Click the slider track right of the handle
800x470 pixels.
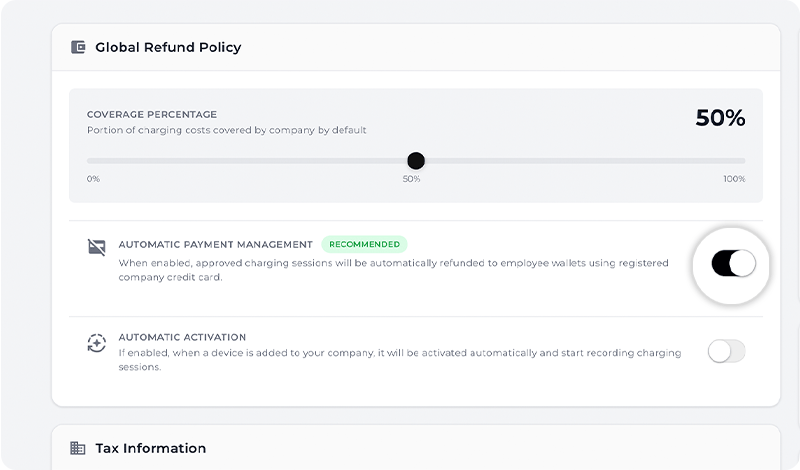pos(580,161)
